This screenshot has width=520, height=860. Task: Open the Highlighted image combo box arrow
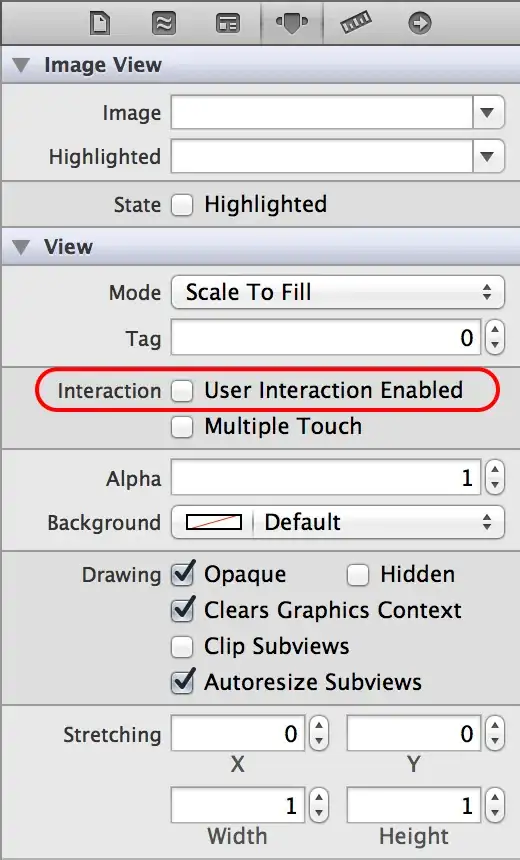pyautogui.click(x=488, y=156)
